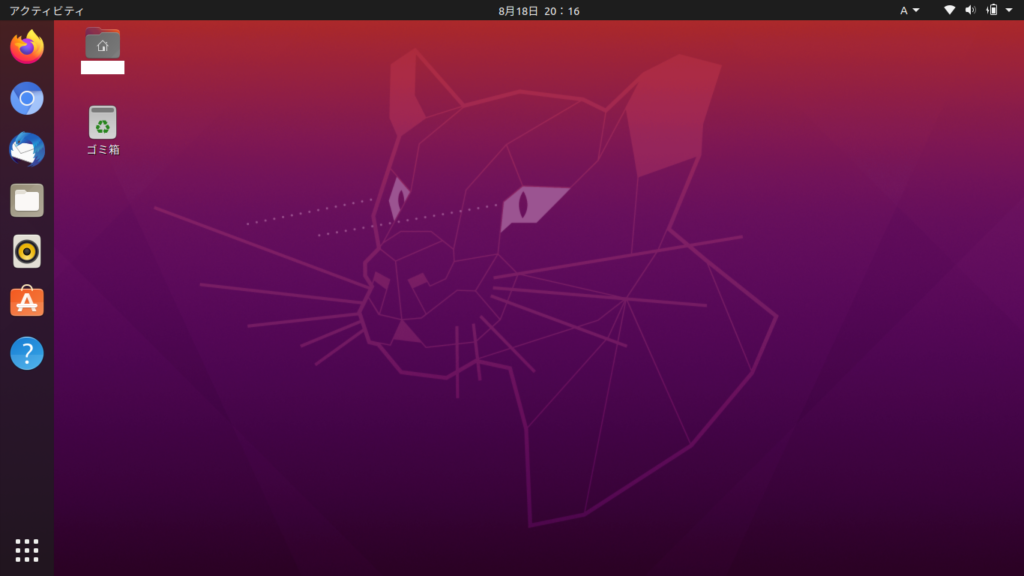Click the Wi-Fi status icon
The image size is (1024, 576).
950,10
